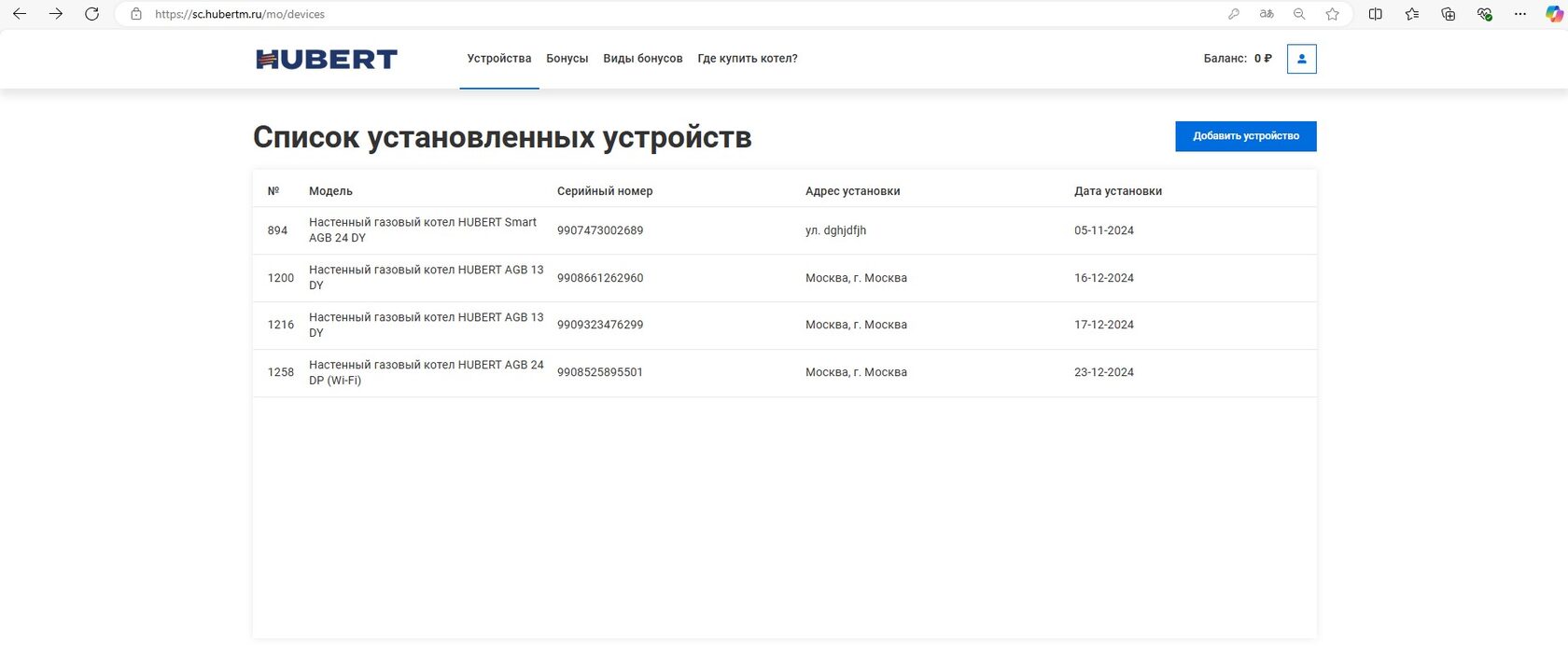Open the Где купить котел? tab

pyautogui.click(x=748, y=59)
